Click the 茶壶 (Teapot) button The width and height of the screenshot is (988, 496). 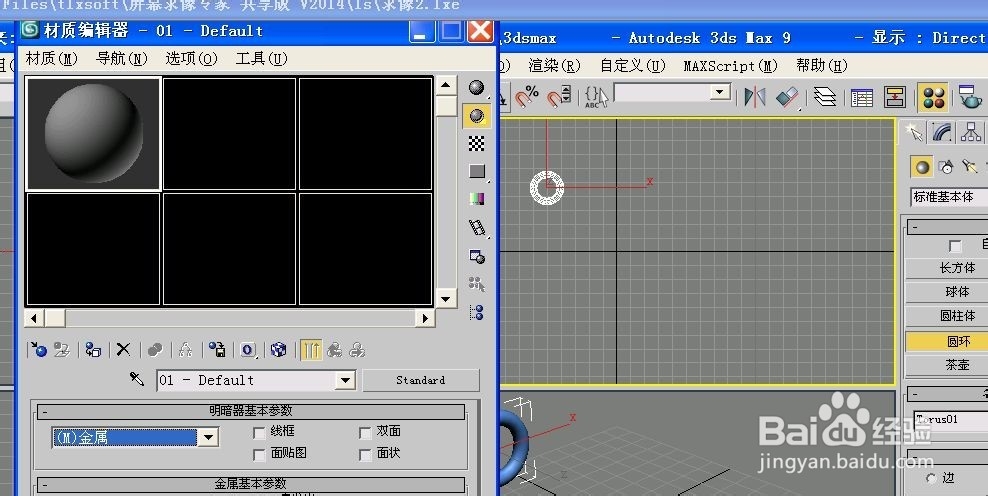pos(947,365)
